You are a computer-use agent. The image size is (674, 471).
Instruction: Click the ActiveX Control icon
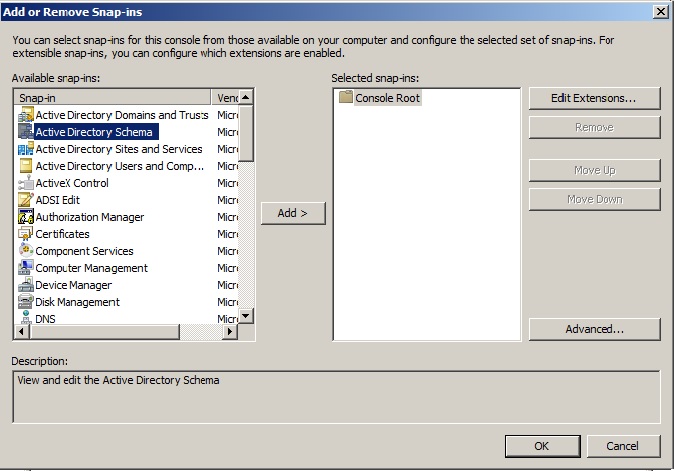coord(26,183)
